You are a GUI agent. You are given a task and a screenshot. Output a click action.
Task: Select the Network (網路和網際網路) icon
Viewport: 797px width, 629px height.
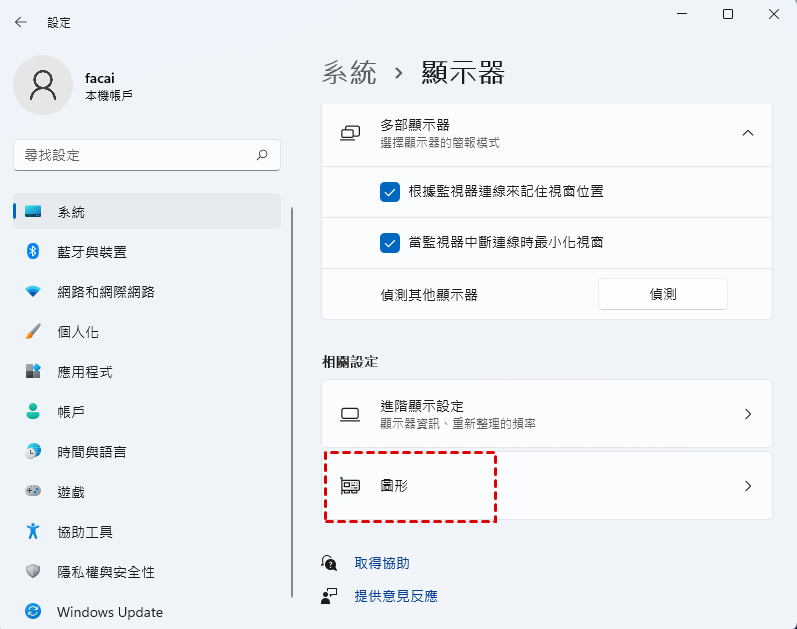(33, 292)
